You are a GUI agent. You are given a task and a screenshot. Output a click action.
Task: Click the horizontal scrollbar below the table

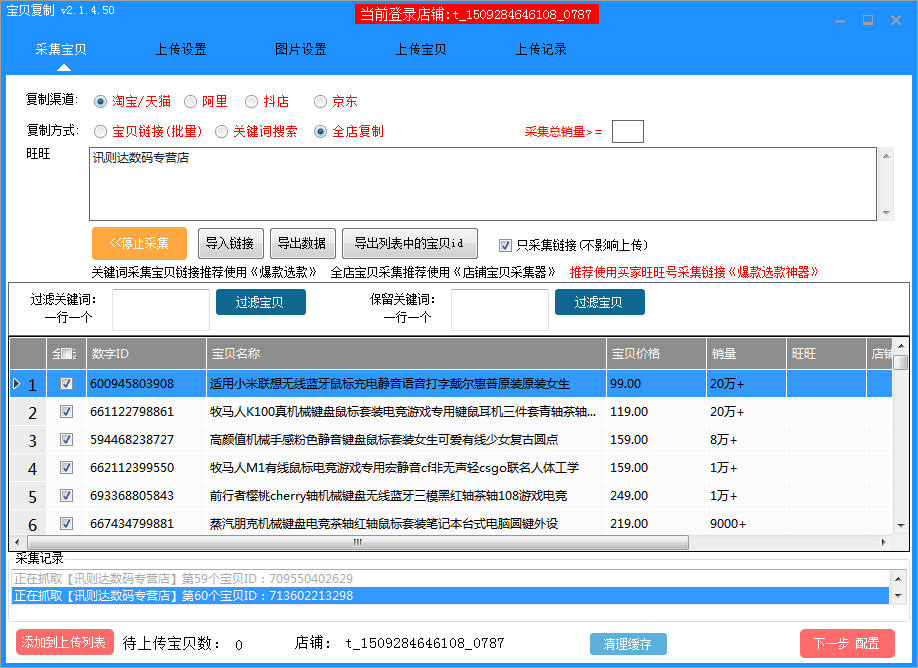(x=356, y=542)
